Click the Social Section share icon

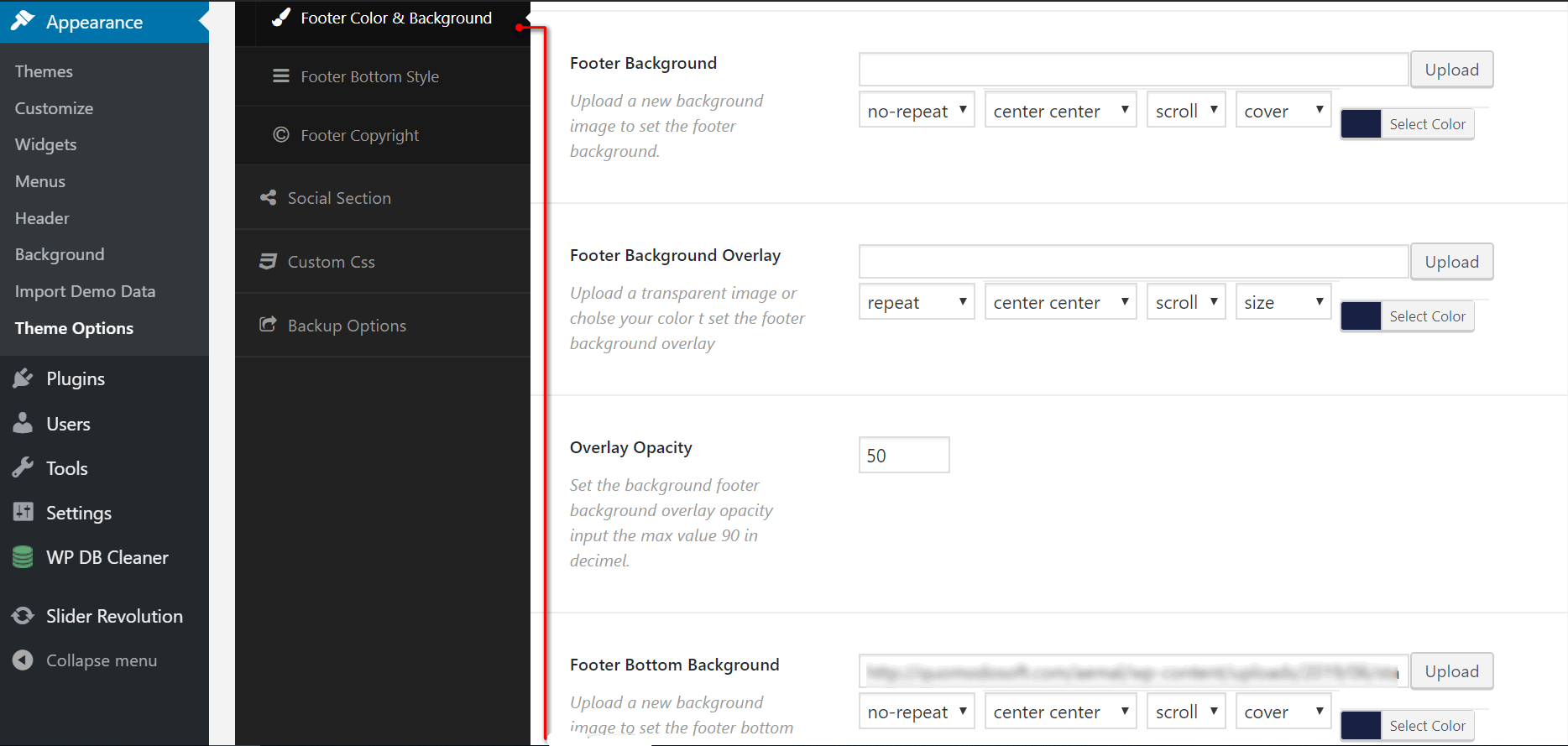tap(268, 198)
